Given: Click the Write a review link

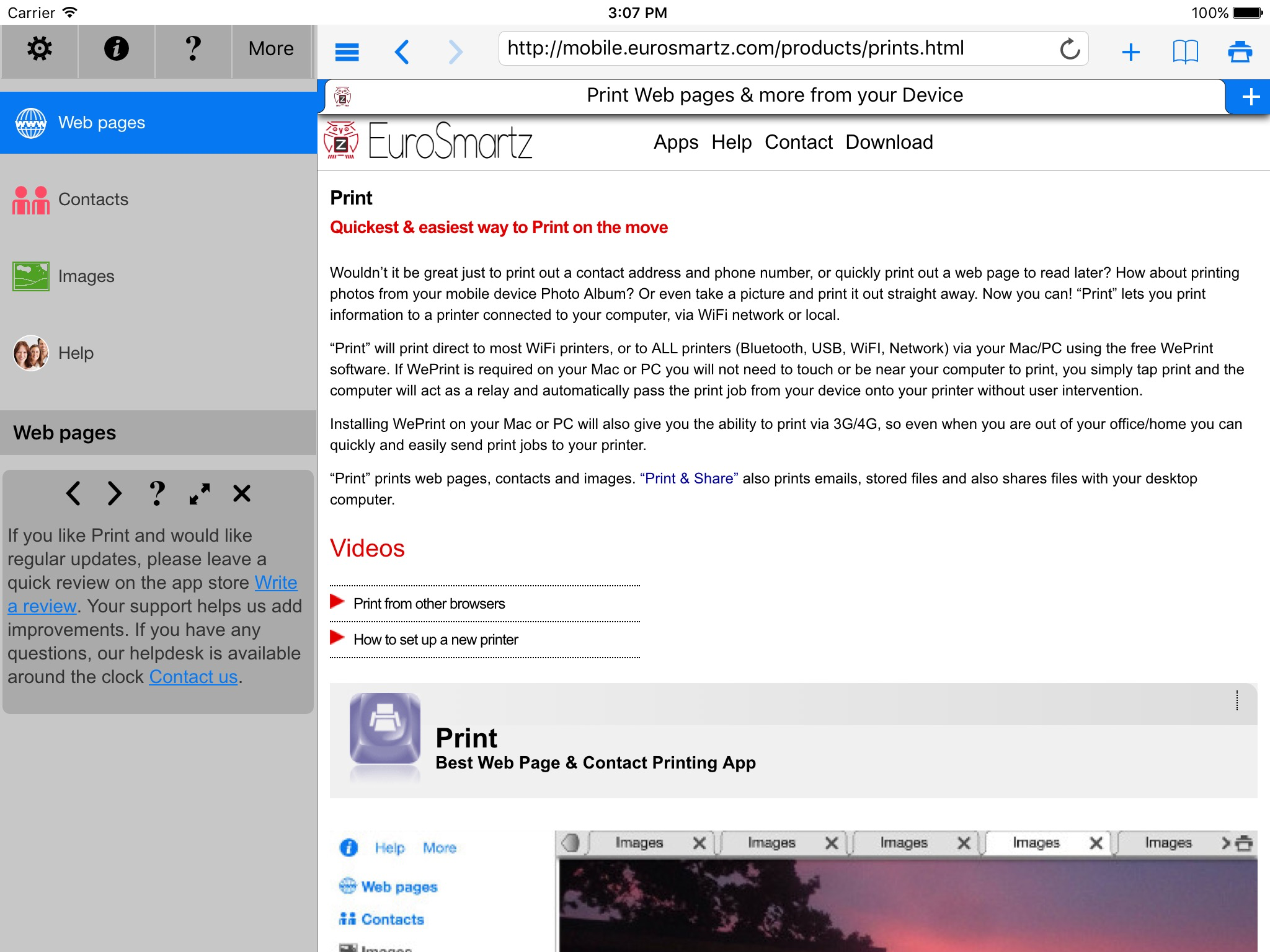Looking at the screenshot, I should pyautogui.click(x=275, y=583).
